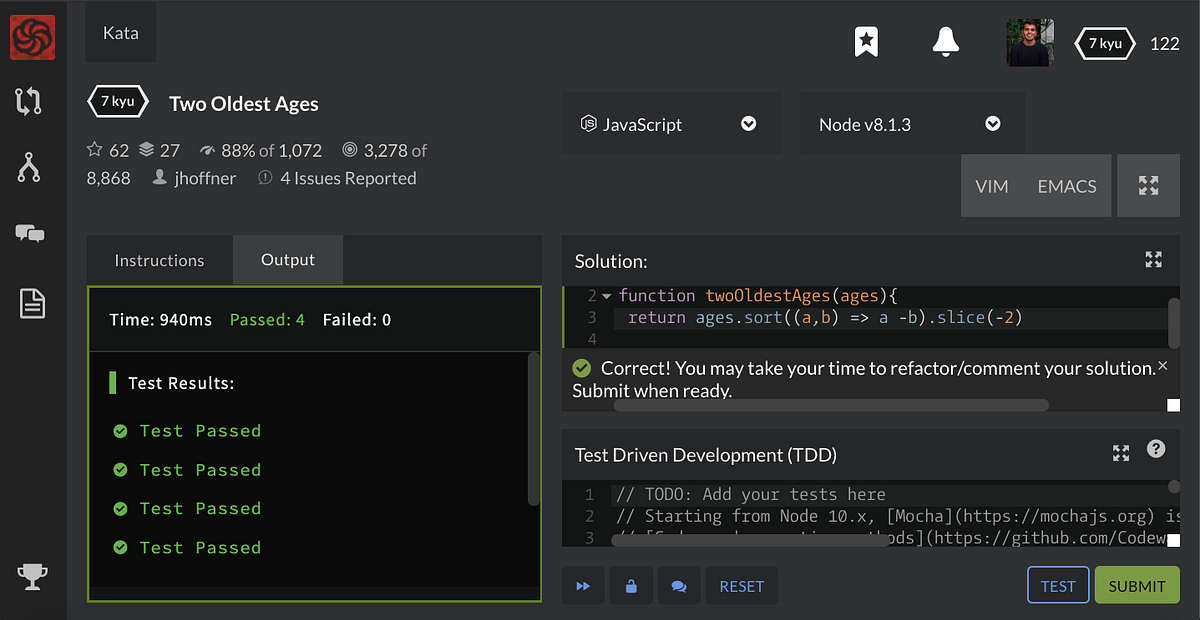Image resolution: width=1200 pixels, height=620 pixels.
Task: Open the JavaScript language dropdown
Action: (x=672, y=124)
